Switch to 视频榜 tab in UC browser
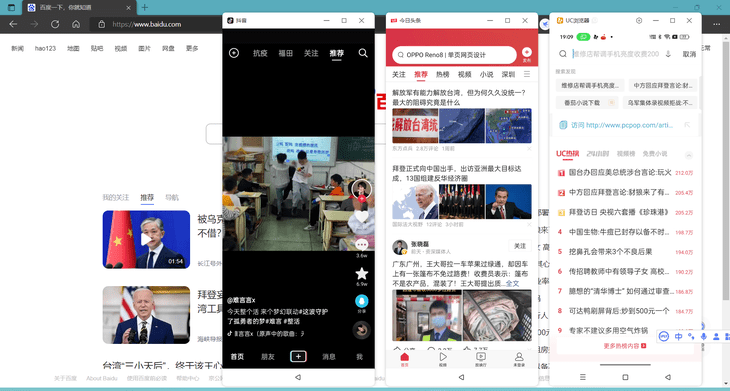 coord(626,154)
